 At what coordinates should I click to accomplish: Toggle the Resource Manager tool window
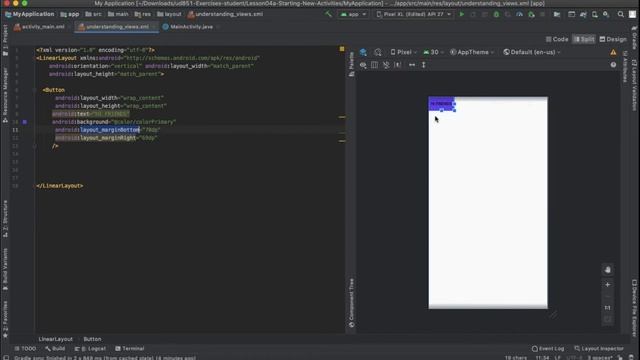(5, 95)
